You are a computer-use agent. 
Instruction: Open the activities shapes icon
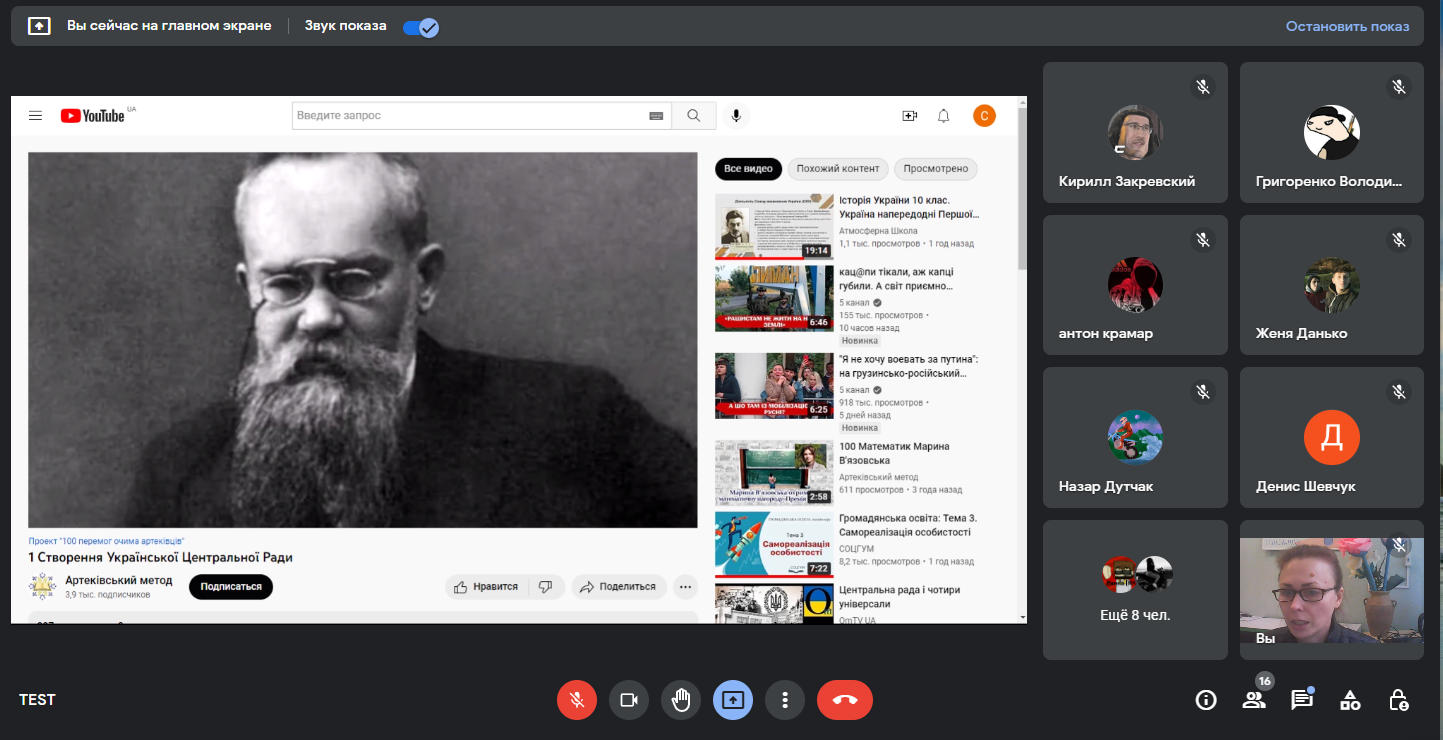click(x=1350, y=700)
